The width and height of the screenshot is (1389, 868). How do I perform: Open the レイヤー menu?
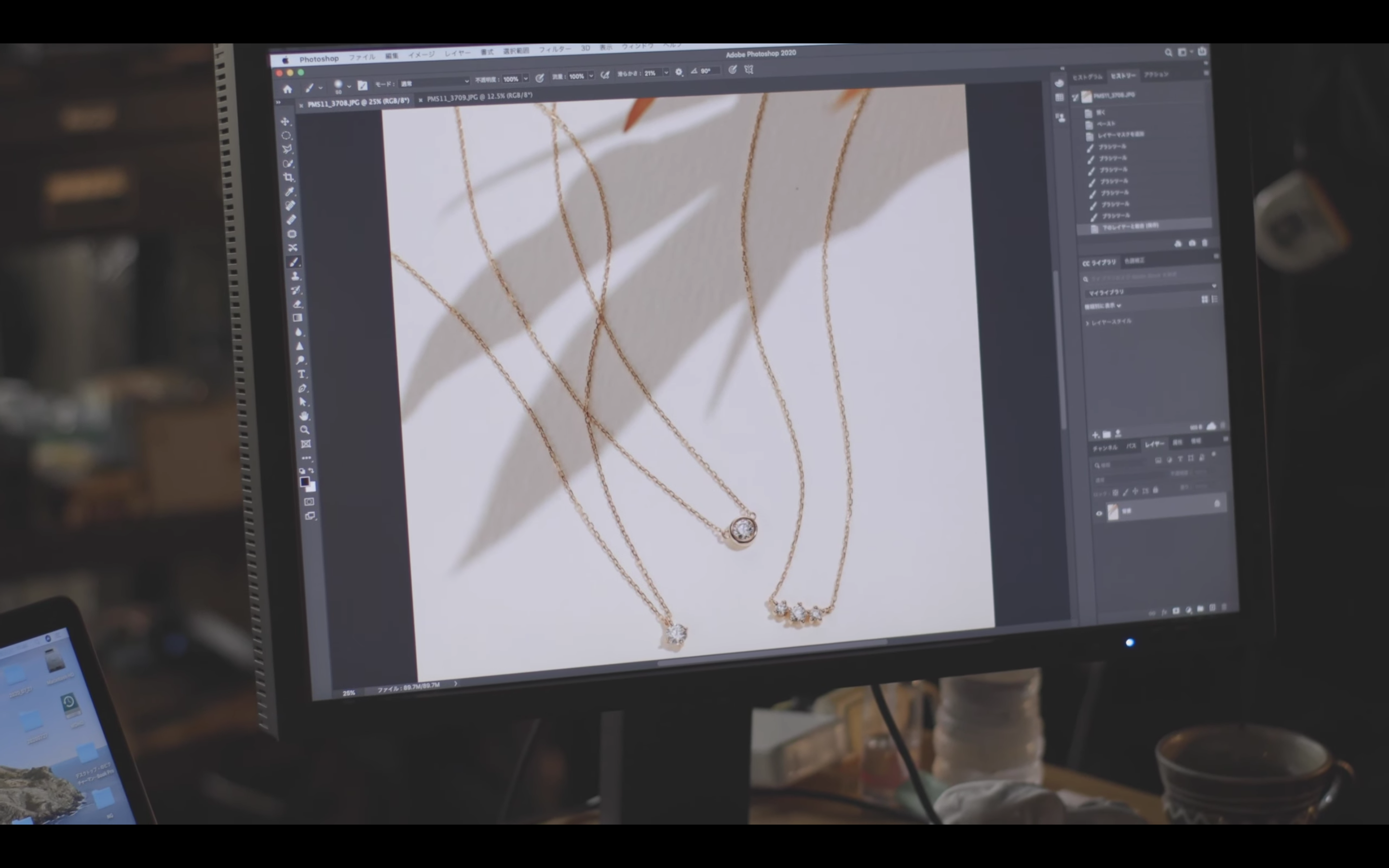(x=457, y=53)
